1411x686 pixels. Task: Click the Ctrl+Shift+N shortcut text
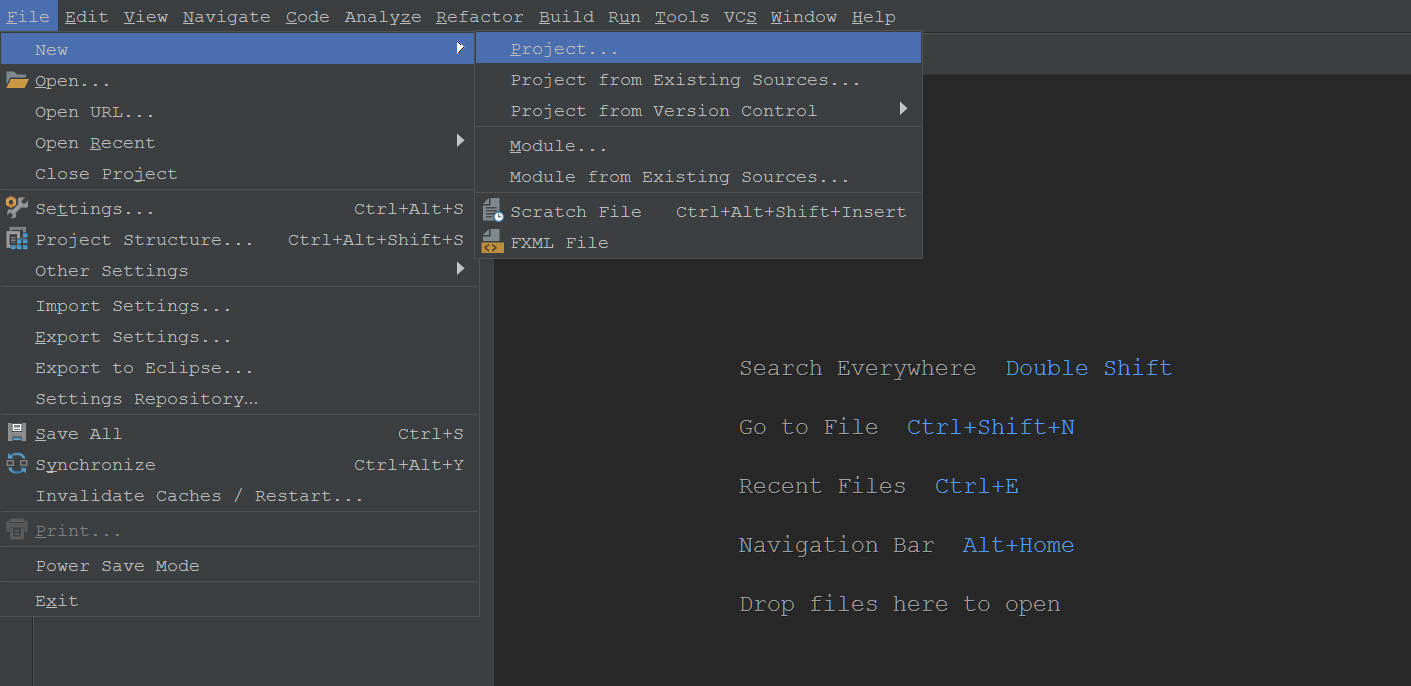coord(990,427)
